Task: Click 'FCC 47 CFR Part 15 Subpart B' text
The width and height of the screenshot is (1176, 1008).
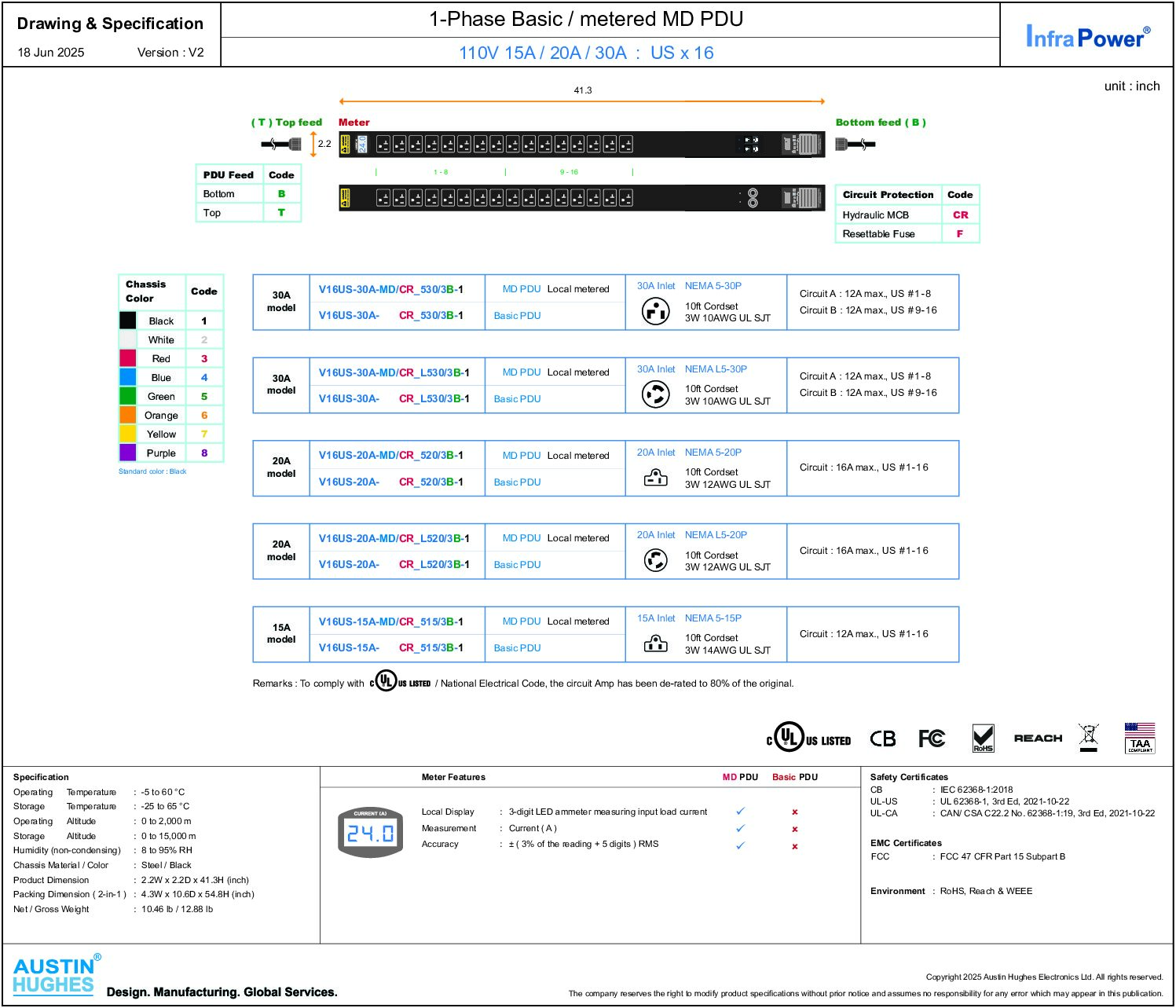Action: (x=1002, y=856)
